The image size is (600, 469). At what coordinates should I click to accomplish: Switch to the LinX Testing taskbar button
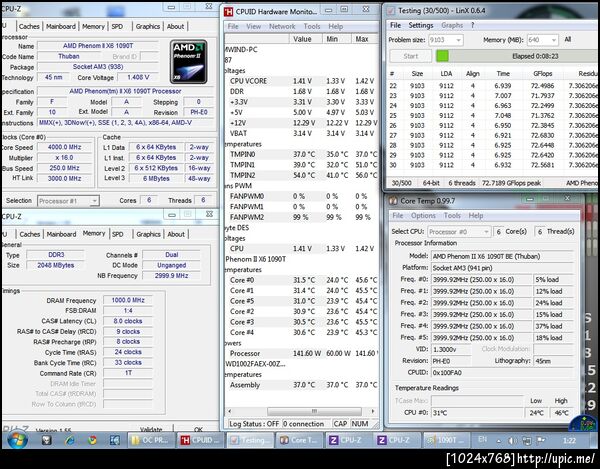click(x=250, y=440)
